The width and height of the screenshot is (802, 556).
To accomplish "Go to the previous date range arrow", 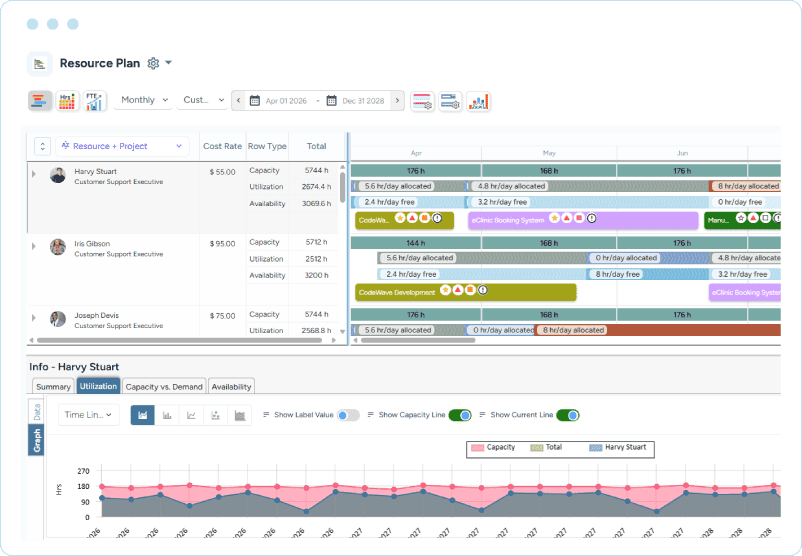I will coord(238,101).
